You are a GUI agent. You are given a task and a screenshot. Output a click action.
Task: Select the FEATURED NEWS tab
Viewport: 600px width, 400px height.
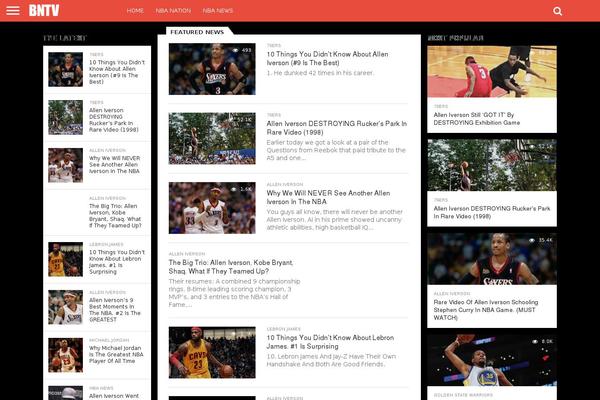[x=197, y=32]
